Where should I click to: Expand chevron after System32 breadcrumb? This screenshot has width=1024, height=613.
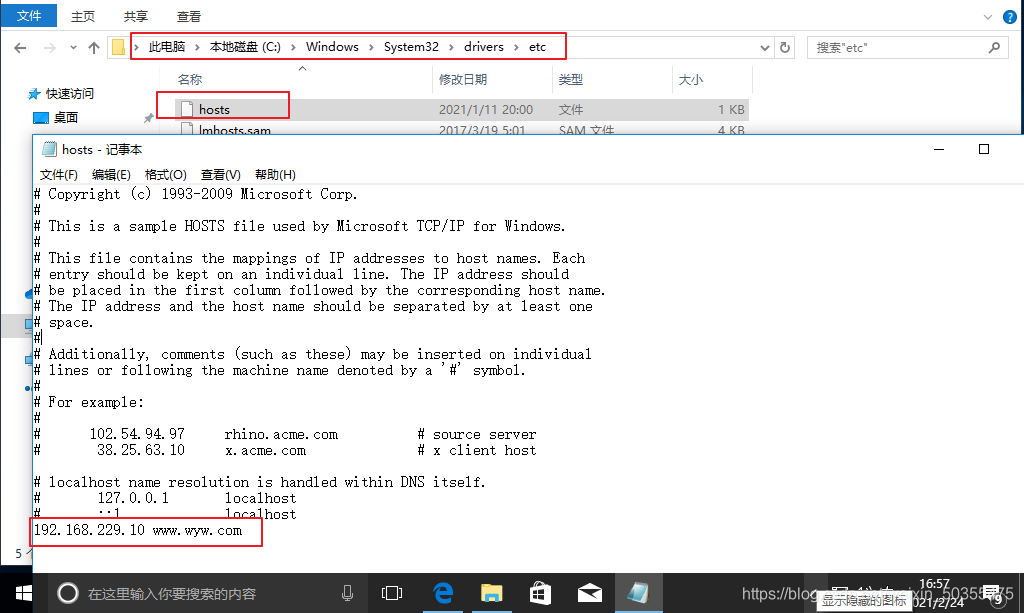451,47
